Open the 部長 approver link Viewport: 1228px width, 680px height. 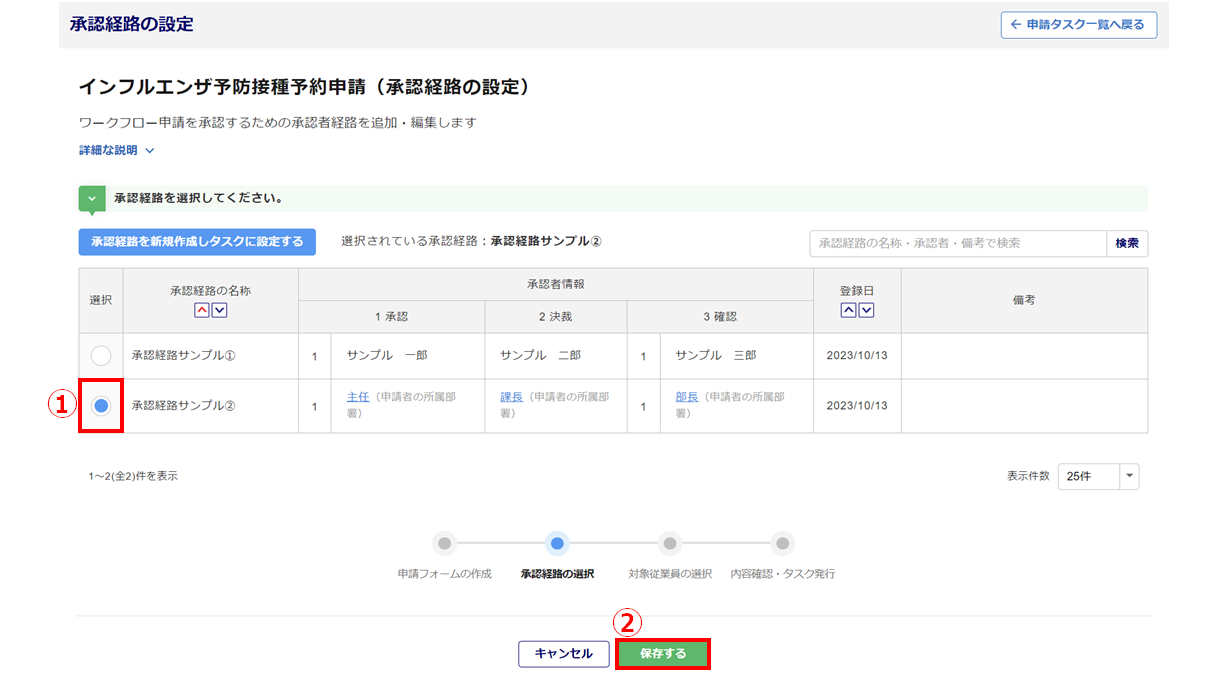point(686,397)
